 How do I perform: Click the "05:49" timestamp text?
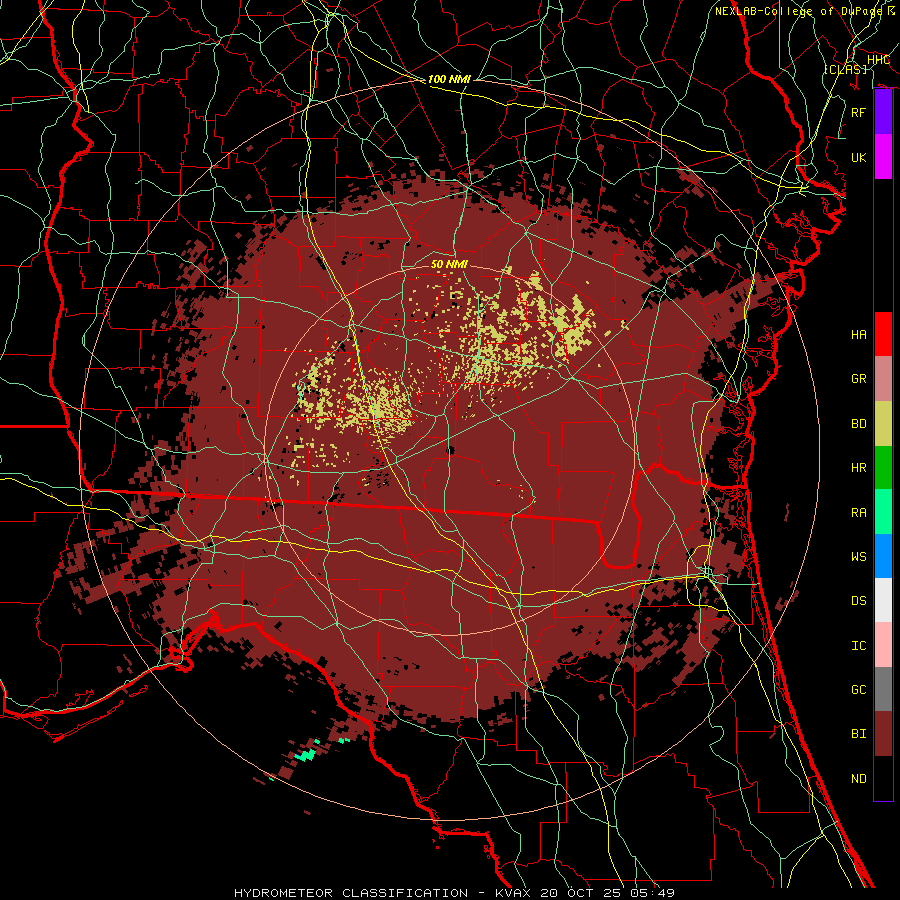coord(655,893)
